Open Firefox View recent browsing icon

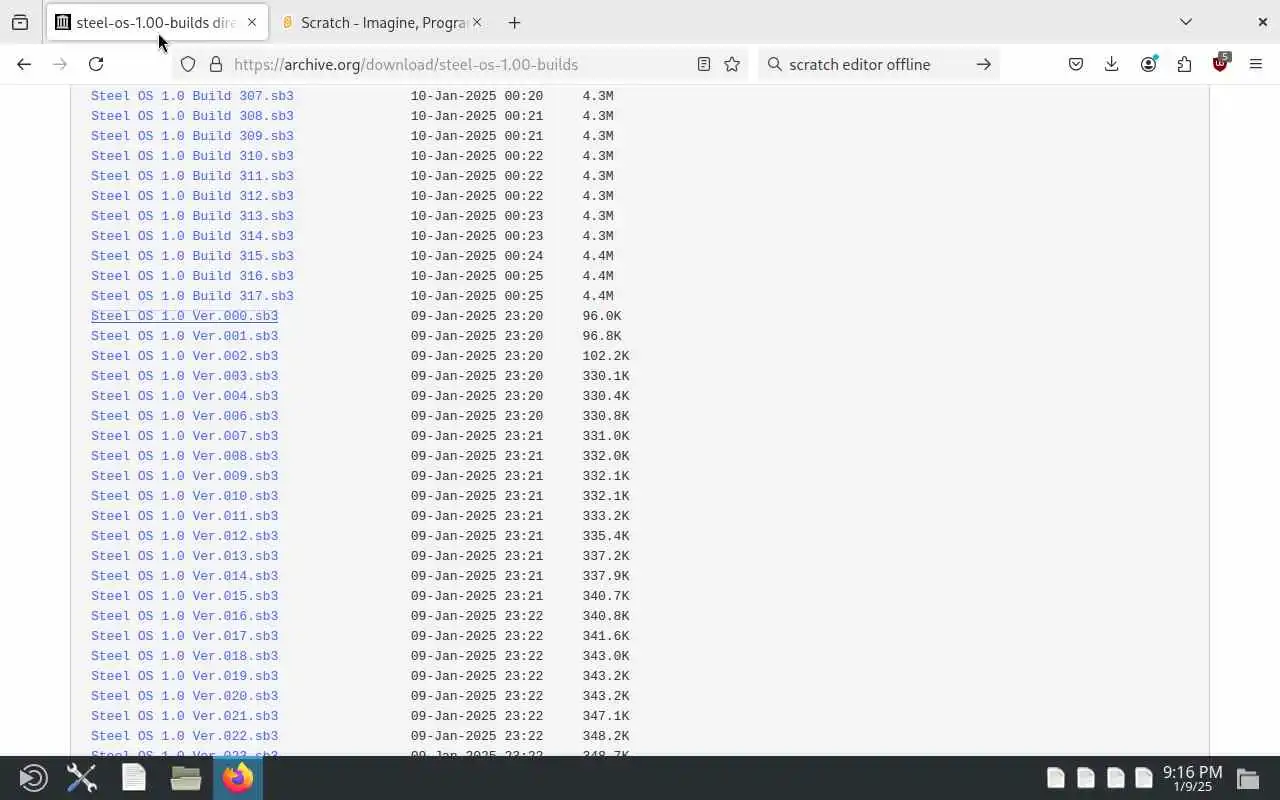point(20,22)
